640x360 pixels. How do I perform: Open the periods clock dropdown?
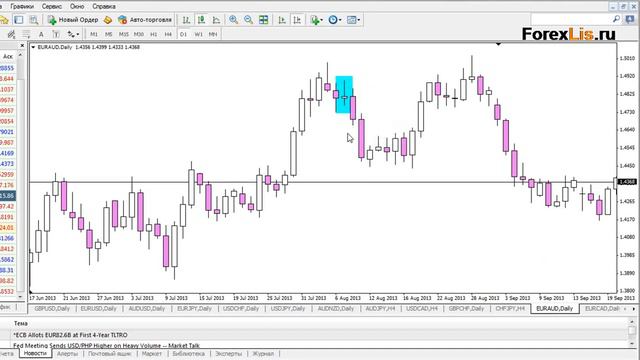(x=335, y=20)
